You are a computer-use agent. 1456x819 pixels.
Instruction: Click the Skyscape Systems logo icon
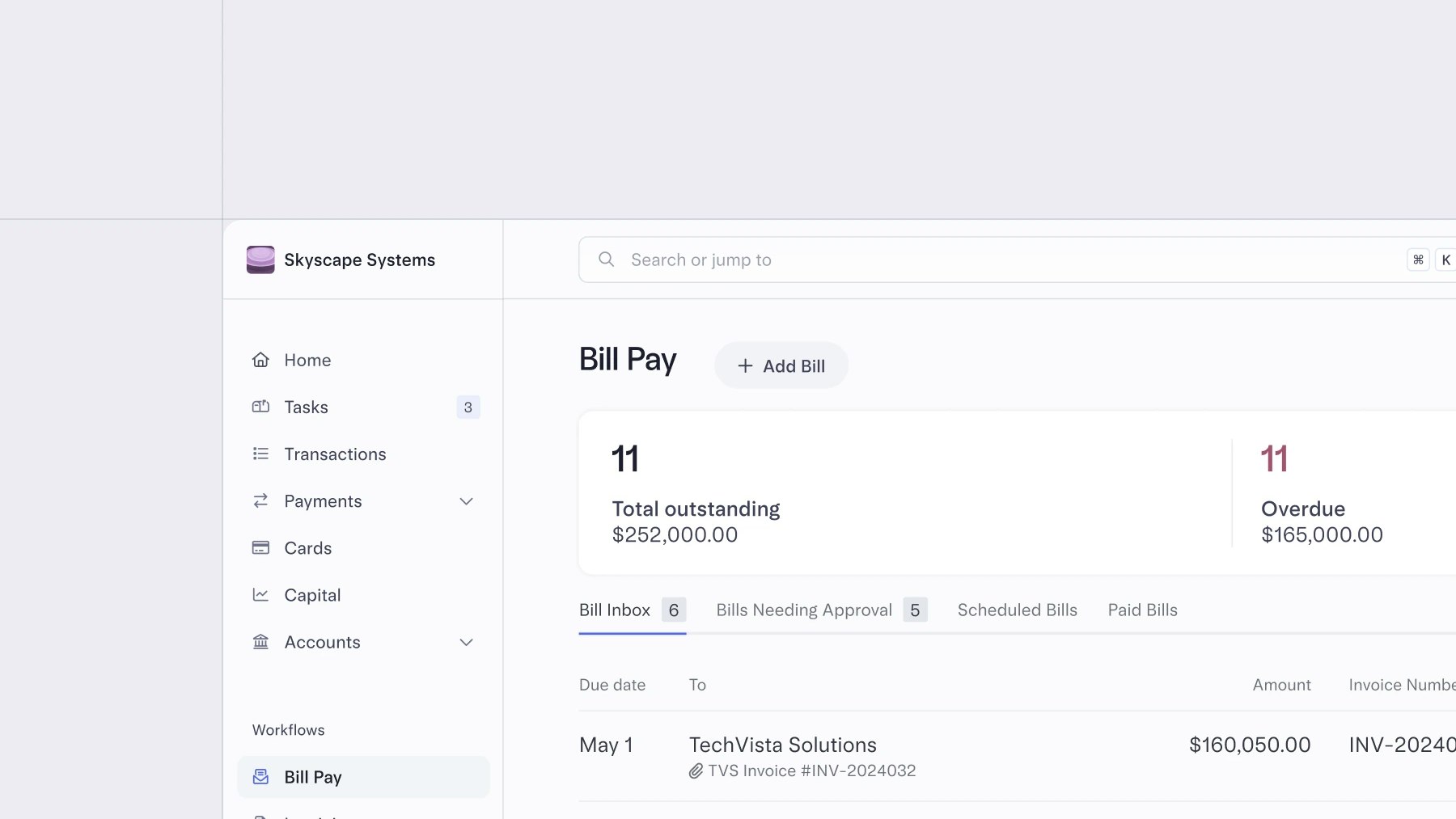(260, 260)
